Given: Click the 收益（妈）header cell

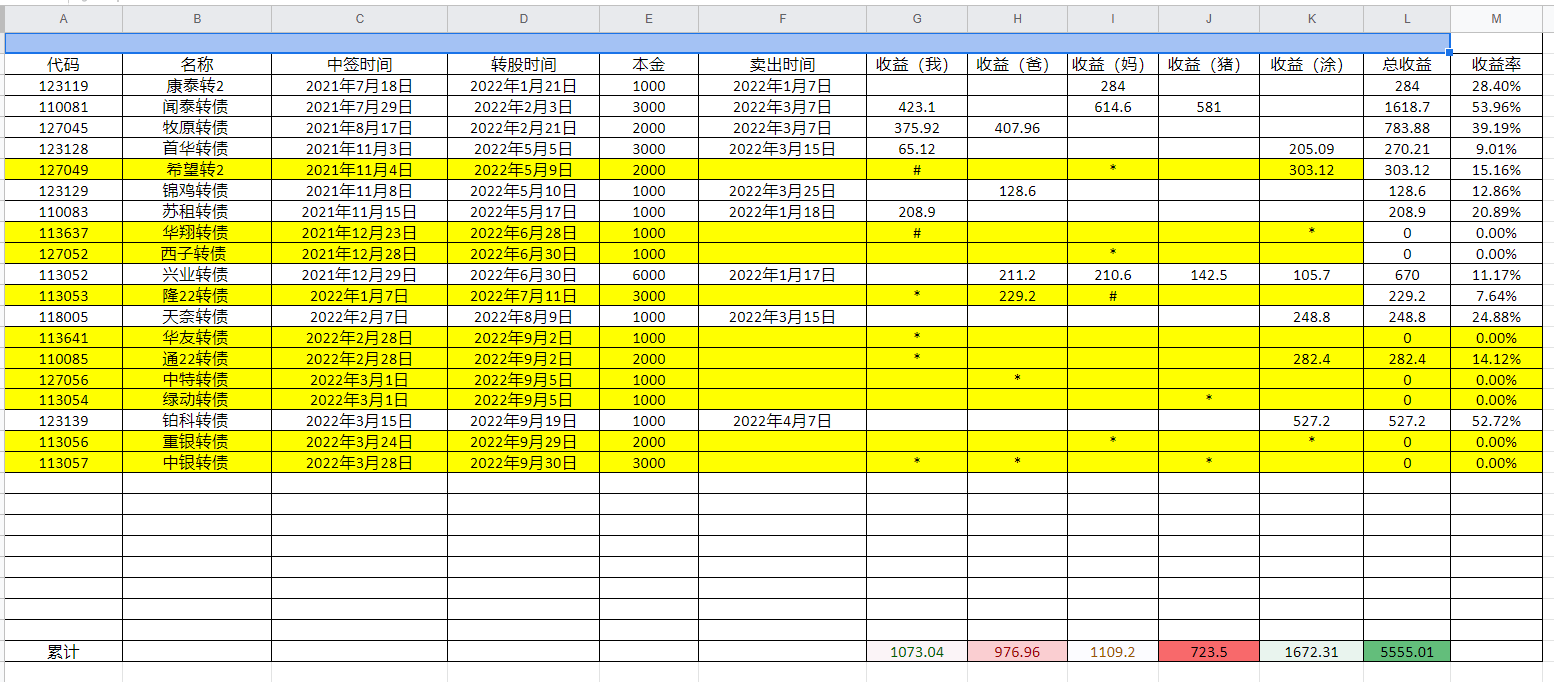Looking at the screenshot, I should point(1113,65).
